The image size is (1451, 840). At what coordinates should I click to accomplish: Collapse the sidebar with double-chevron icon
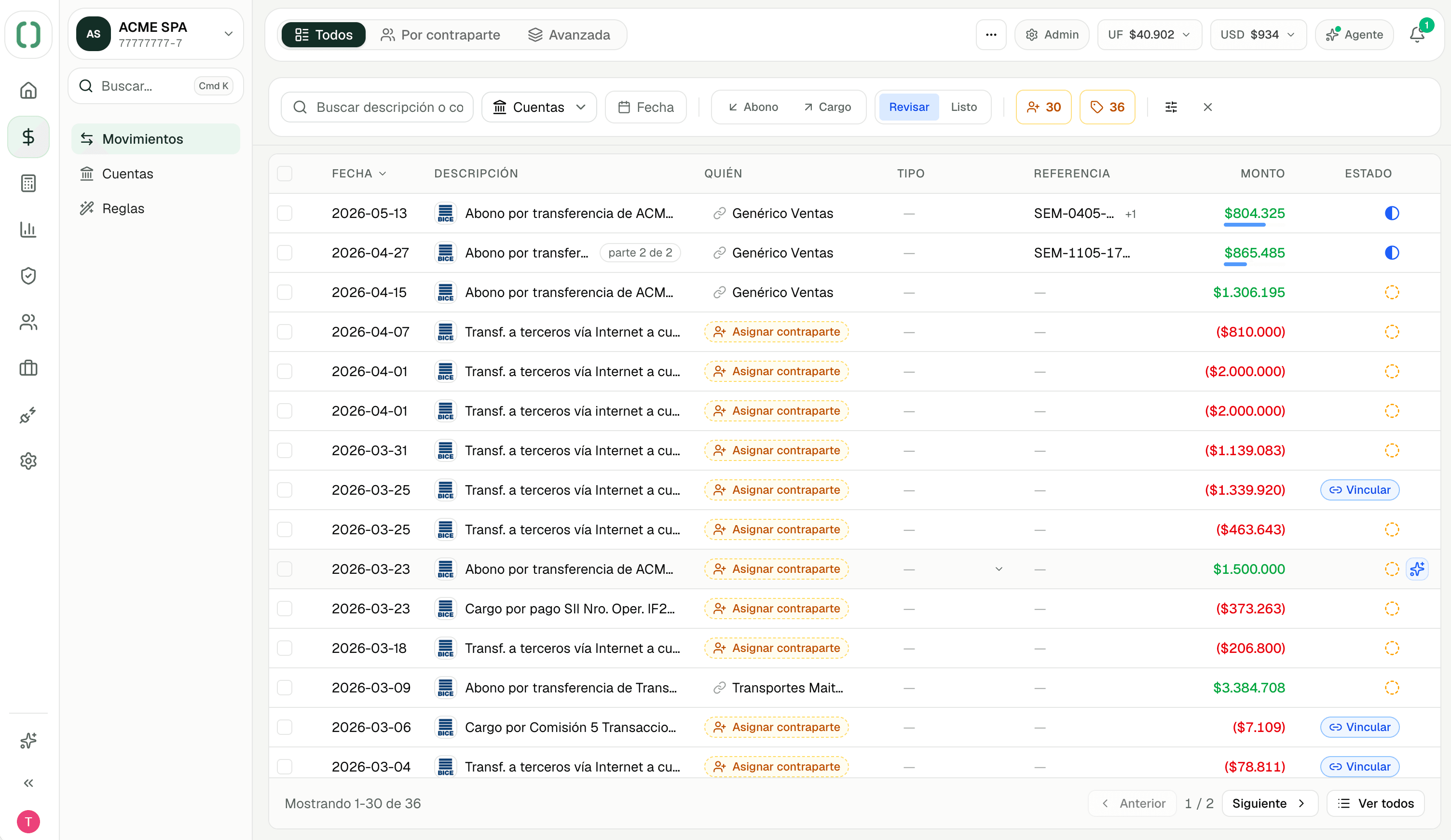28,783
